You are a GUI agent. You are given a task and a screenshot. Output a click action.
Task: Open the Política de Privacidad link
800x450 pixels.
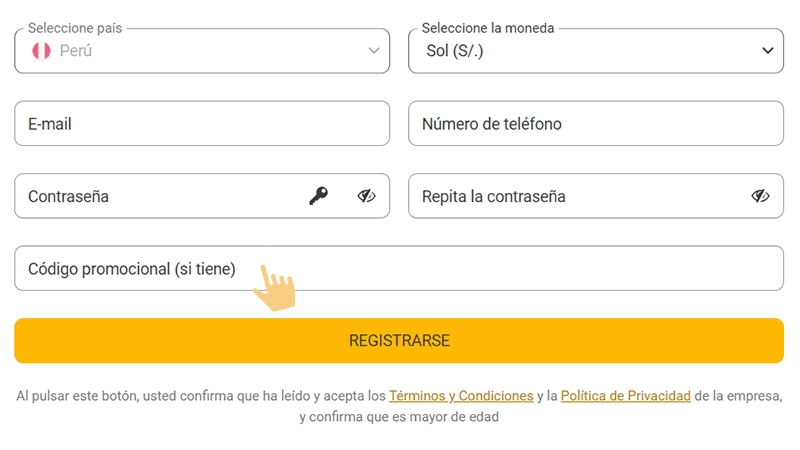click(625, 396)
